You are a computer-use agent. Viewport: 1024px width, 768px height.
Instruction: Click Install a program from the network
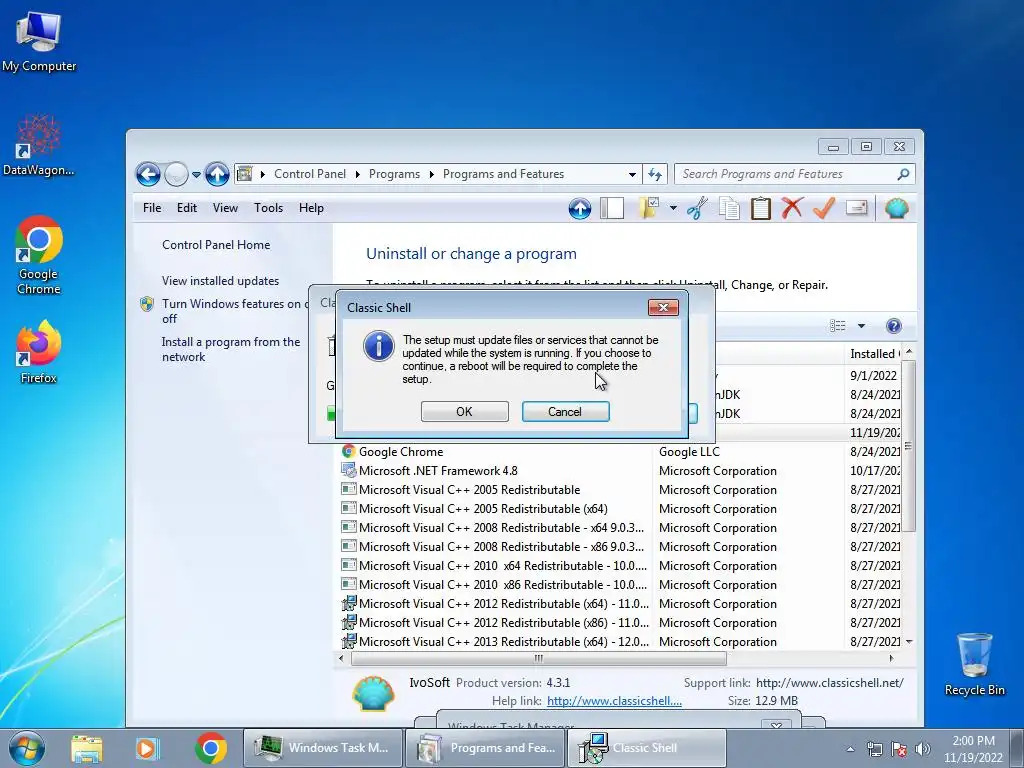point(231,349)
